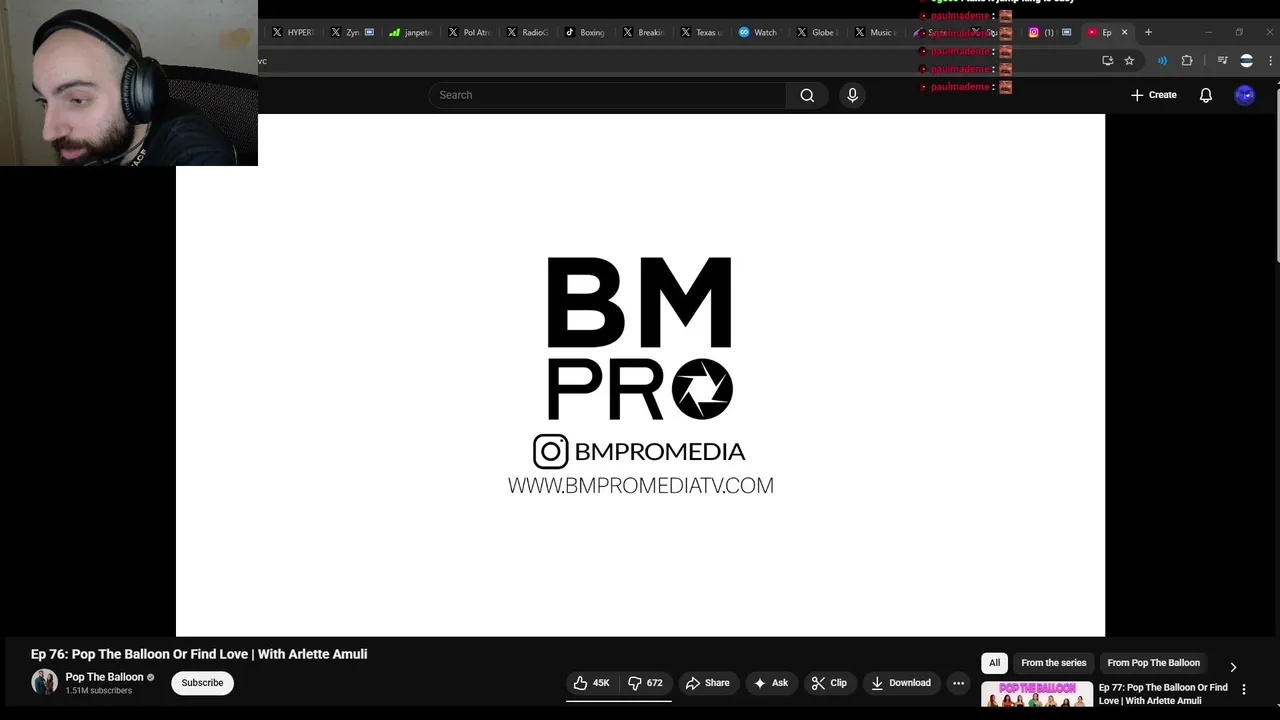This screenshot has height=720, width=1280.
Task: Switch to the Breaking X browser tab
Action: (643, 32)
